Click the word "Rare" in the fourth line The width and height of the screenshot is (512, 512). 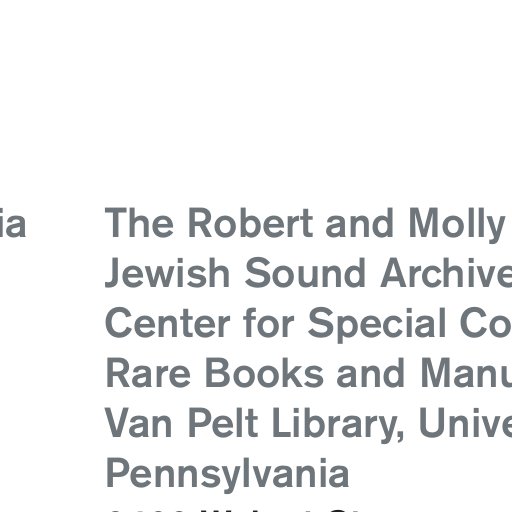coord(149,373)
